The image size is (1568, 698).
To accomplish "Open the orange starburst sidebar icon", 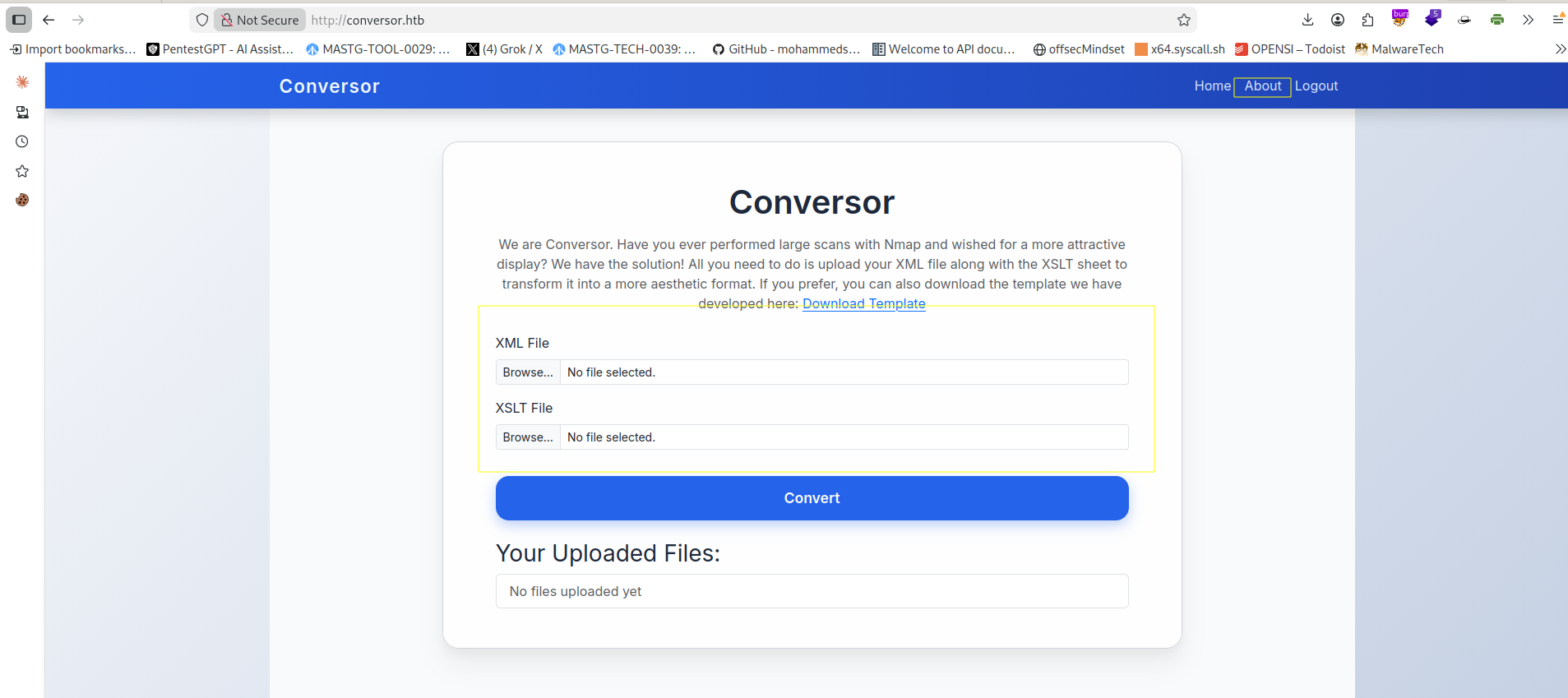I will 22,82.
